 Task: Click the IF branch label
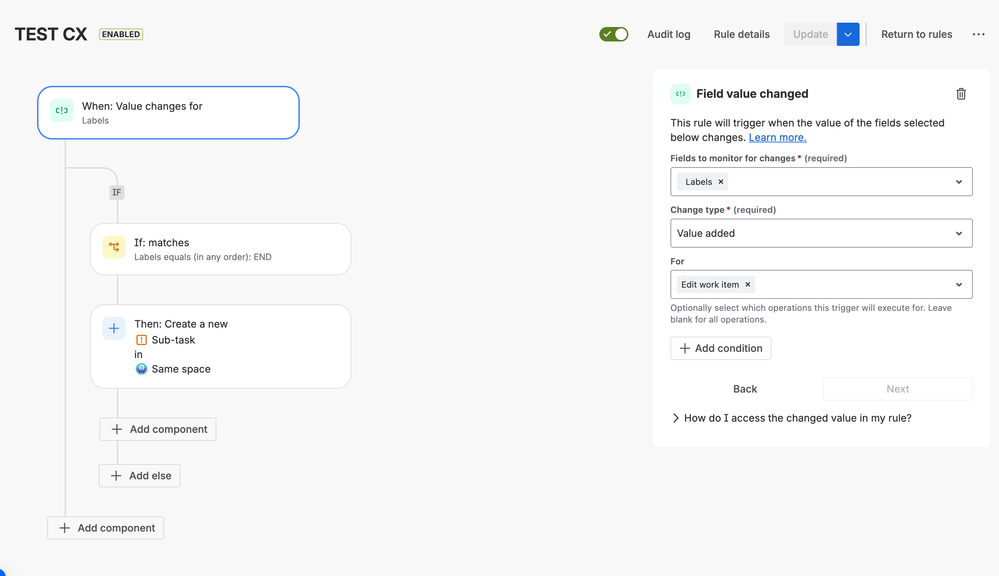point(117,192)
